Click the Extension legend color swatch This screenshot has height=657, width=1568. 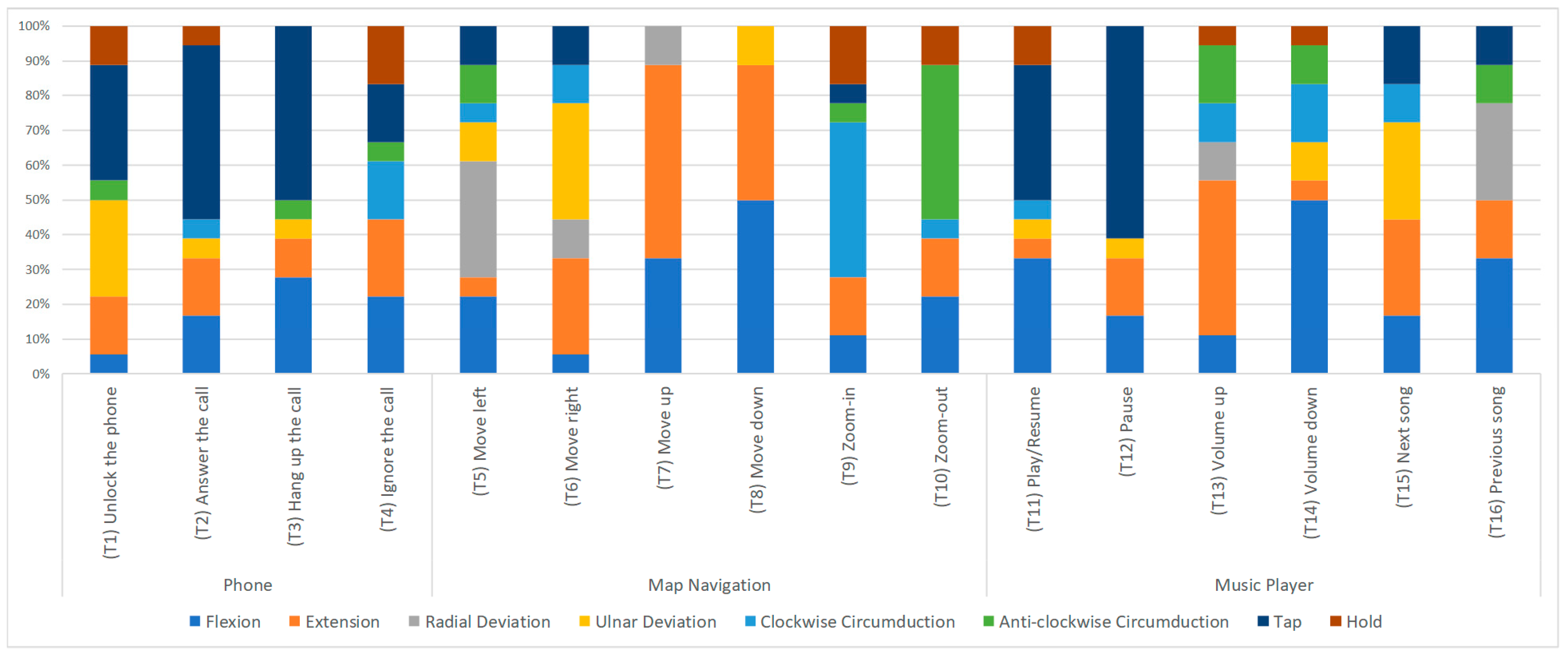coord(294,621)
